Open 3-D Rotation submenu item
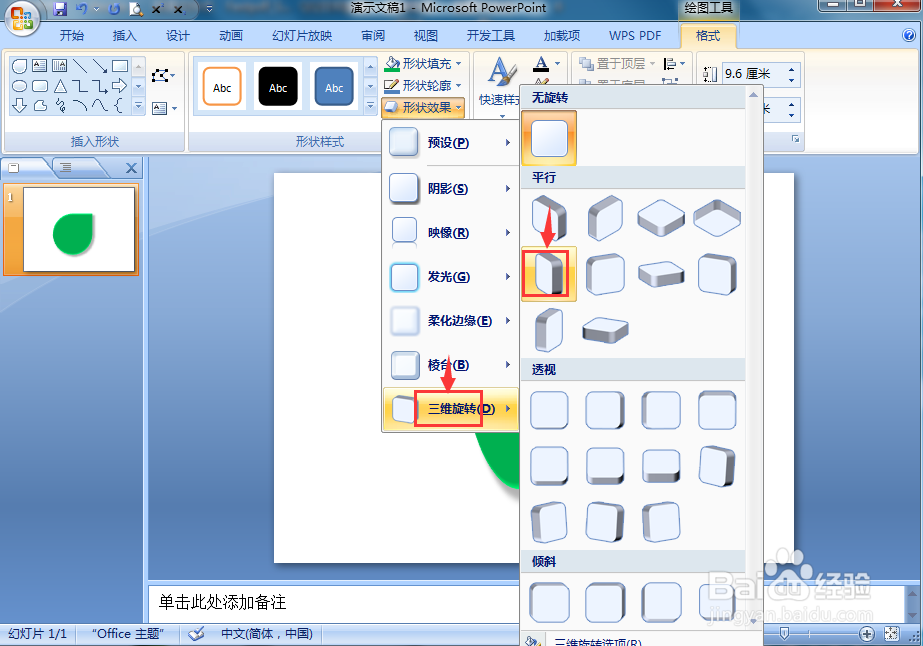Viewport: 923px width, 646px height. [450, 409]
